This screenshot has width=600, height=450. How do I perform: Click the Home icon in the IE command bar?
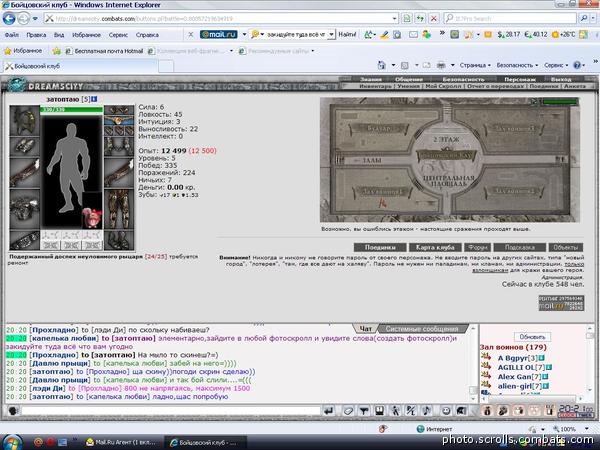(x=382, y=65)
